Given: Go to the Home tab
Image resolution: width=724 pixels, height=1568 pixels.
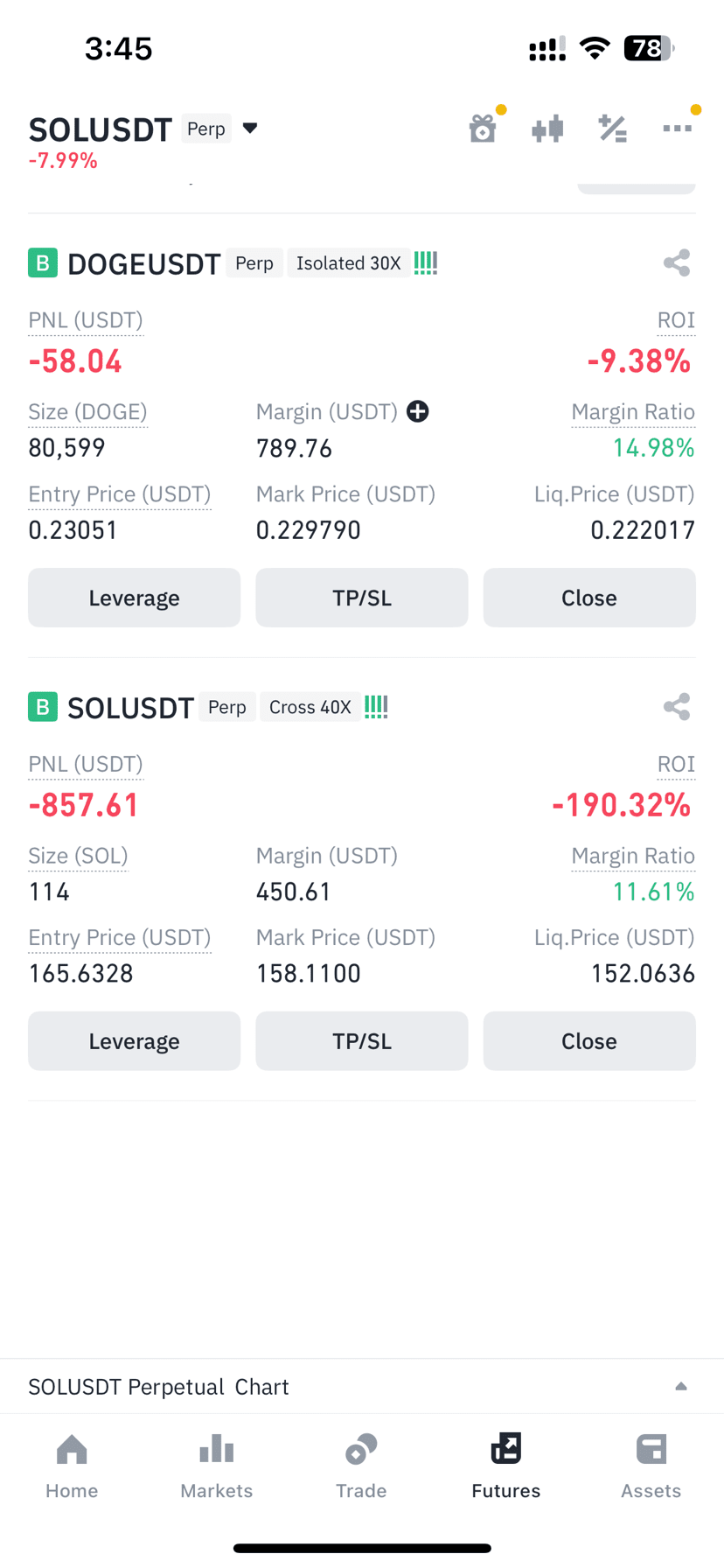Looking at the screenshot, I should click(72, 1466).
